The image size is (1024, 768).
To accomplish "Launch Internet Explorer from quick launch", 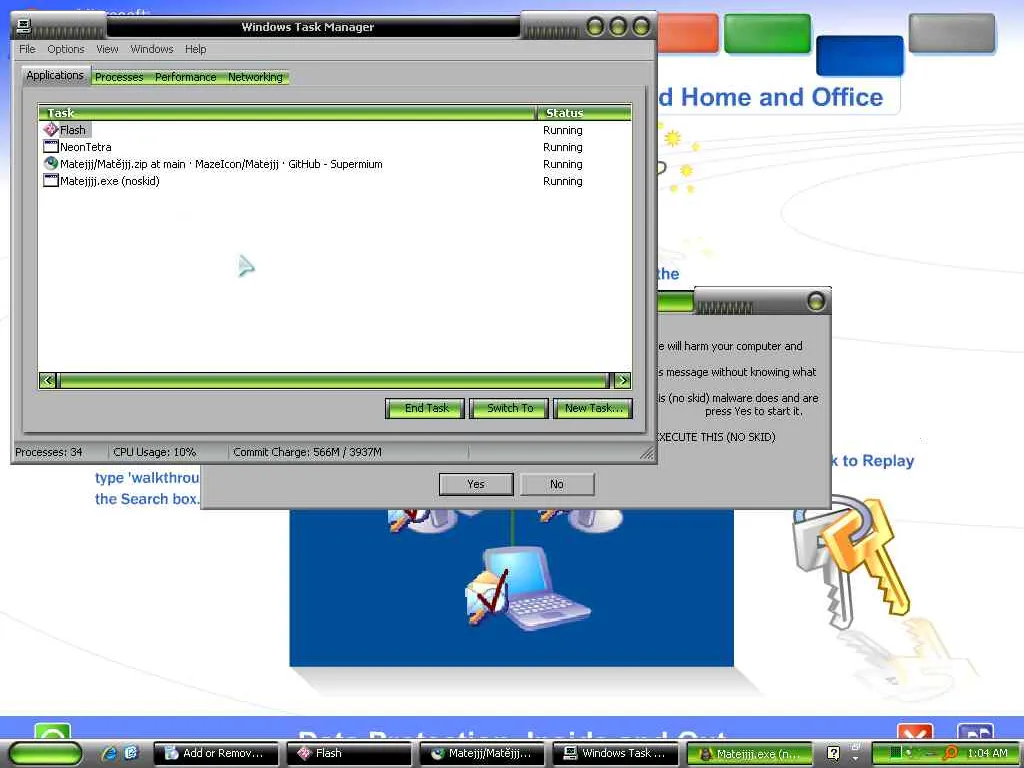I will coord(110,753).
